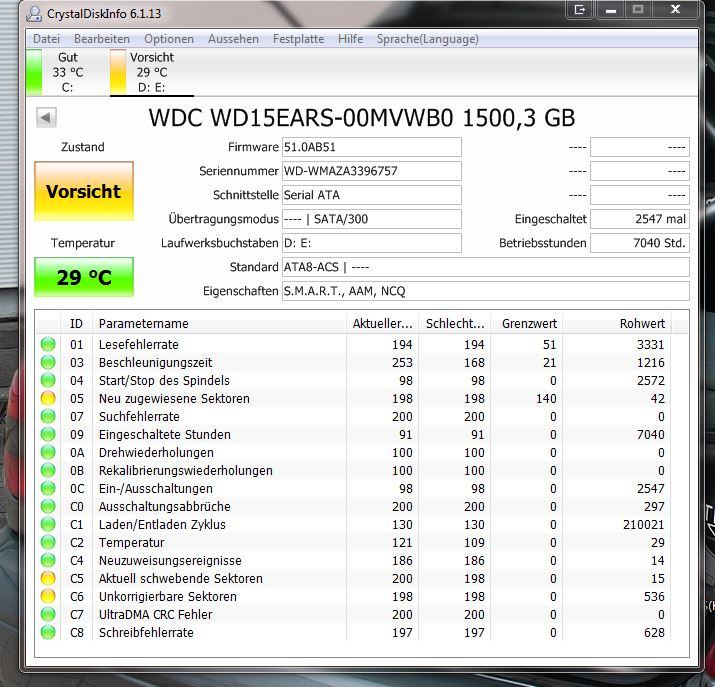Click green status icon for Neuzuweisungsereignisse
Viewport: 715px width, 687px height.
[x=48, y=560]
